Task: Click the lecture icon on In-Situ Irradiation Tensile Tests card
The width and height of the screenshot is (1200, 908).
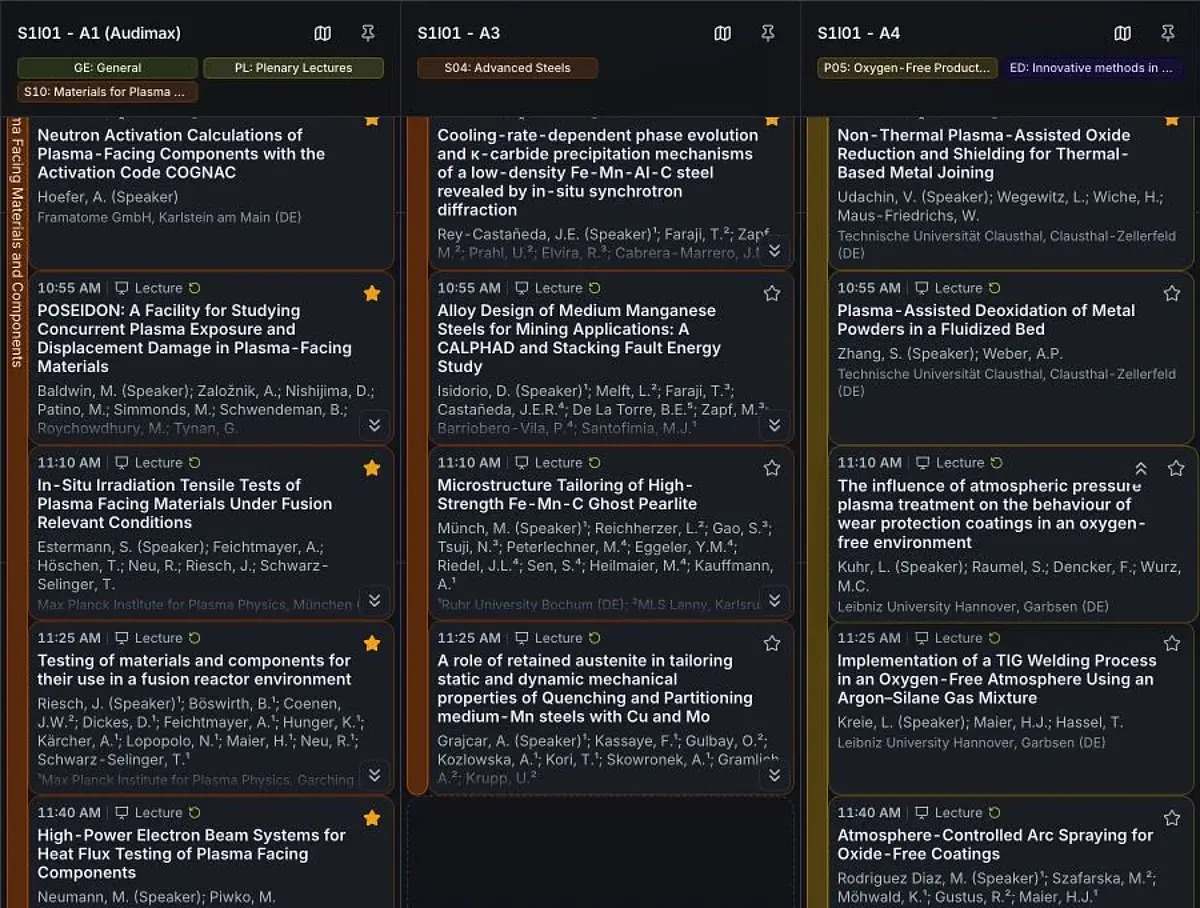Action: tap(121, 463)
